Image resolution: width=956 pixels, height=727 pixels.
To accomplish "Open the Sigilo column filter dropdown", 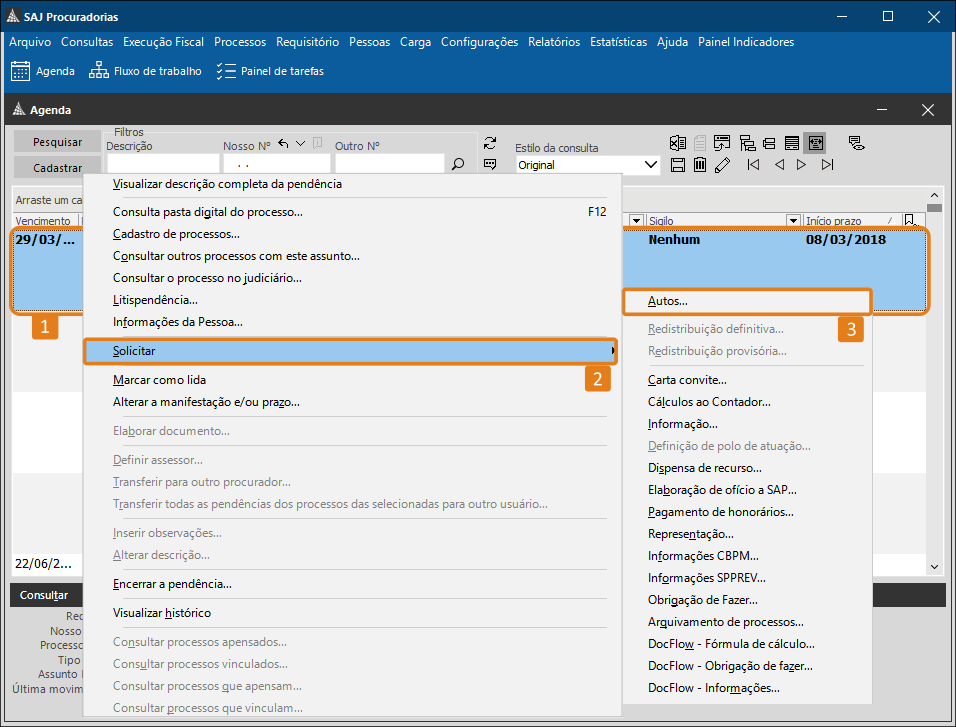I will pos(793,220).
